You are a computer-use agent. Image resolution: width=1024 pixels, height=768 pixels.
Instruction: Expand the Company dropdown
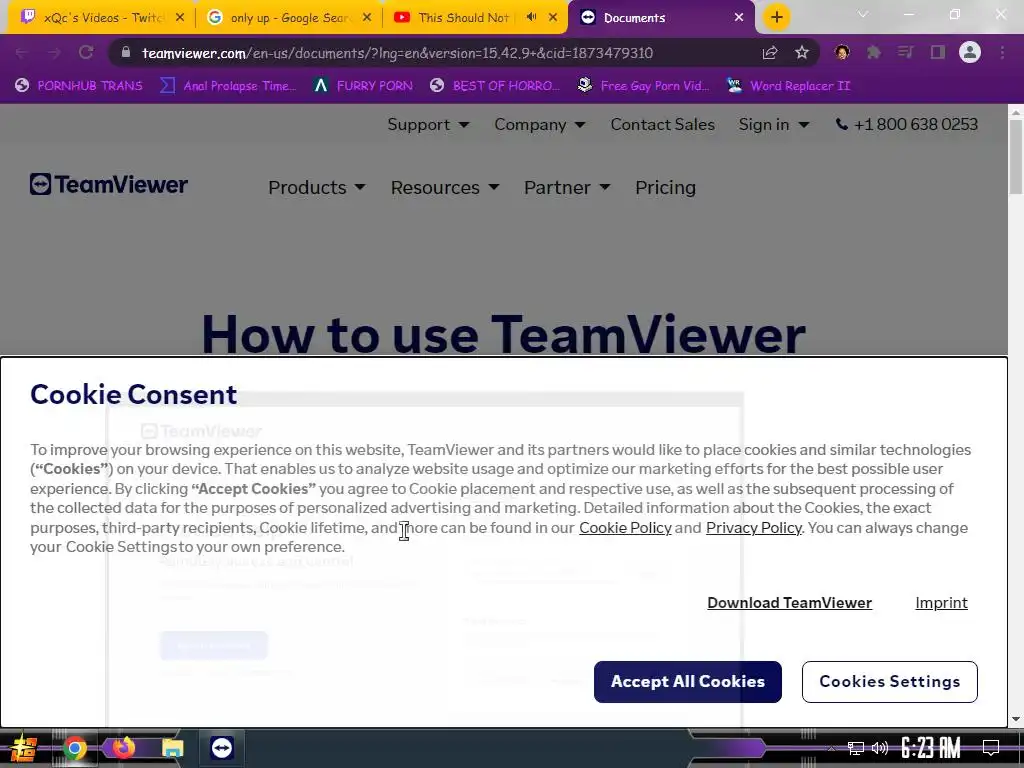[539, 124]
